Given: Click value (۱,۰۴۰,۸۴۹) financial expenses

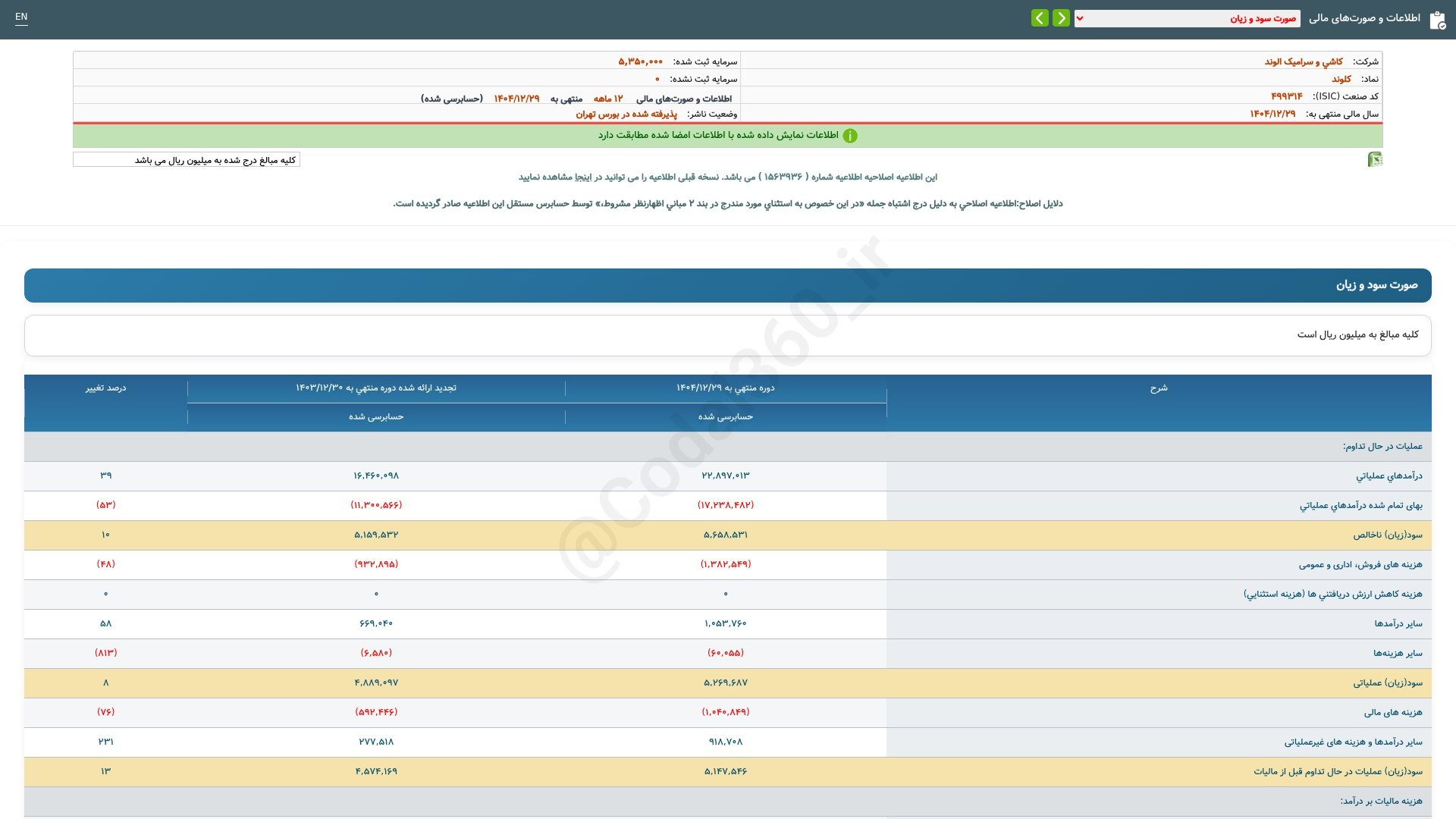Looking at the screenshot, I should coord(726,712).
